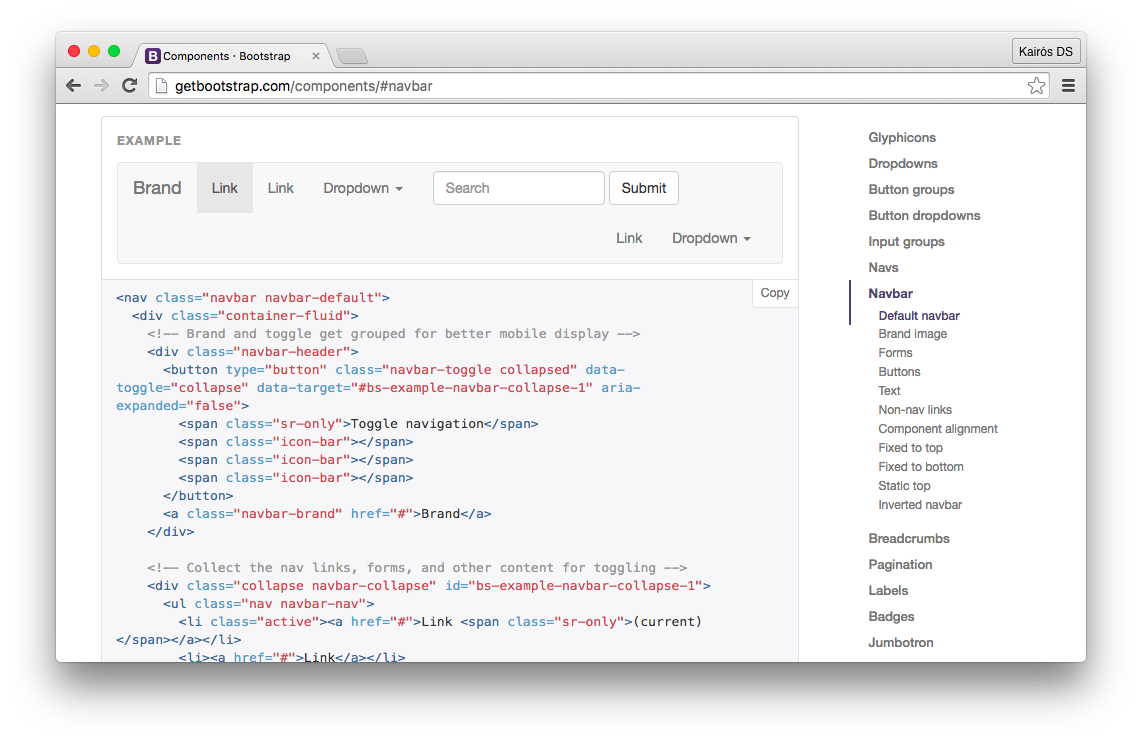1142x742 pixels.
Task: Go to Brand image subsection
Action: [913, 333]
